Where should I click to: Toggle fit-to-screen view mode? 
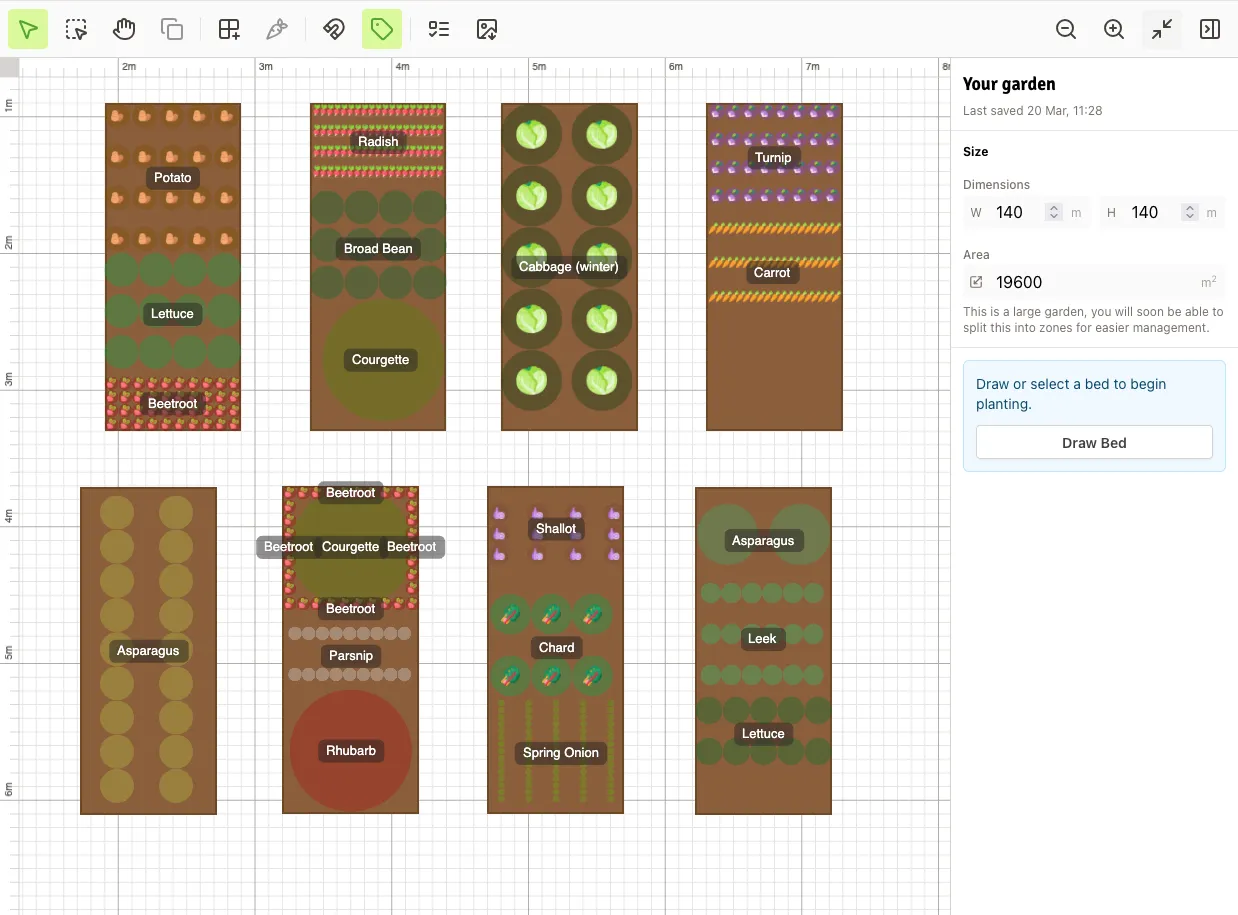pyautogui.click(x=1161, y=29)
